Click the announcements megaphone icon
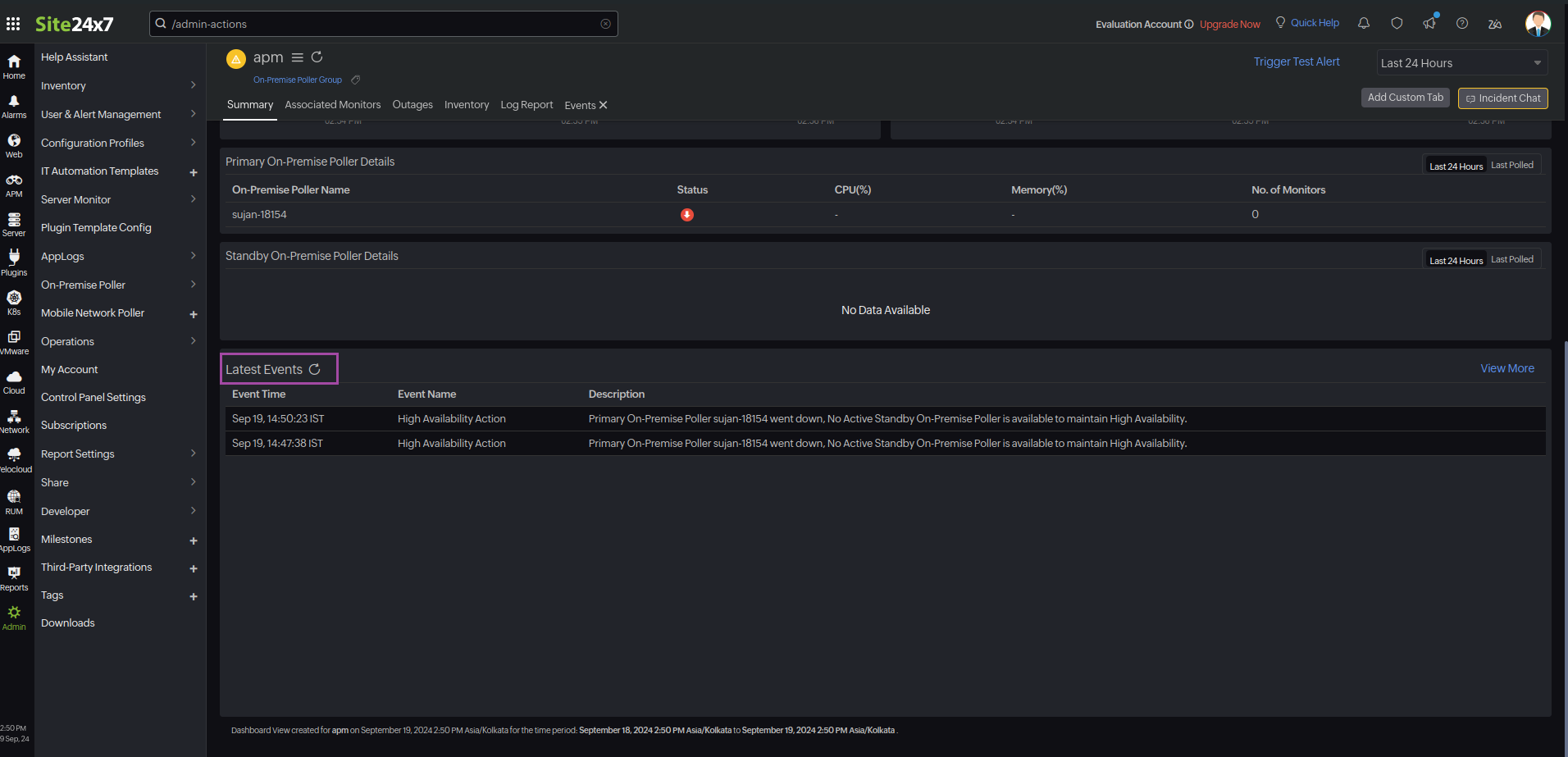The width and height of the screenshot is (1568, 757). coord(1429,24)
